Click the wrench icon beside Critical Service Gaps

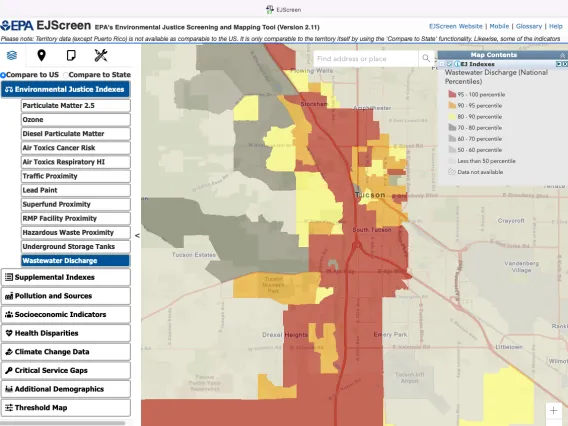point(9,371)
